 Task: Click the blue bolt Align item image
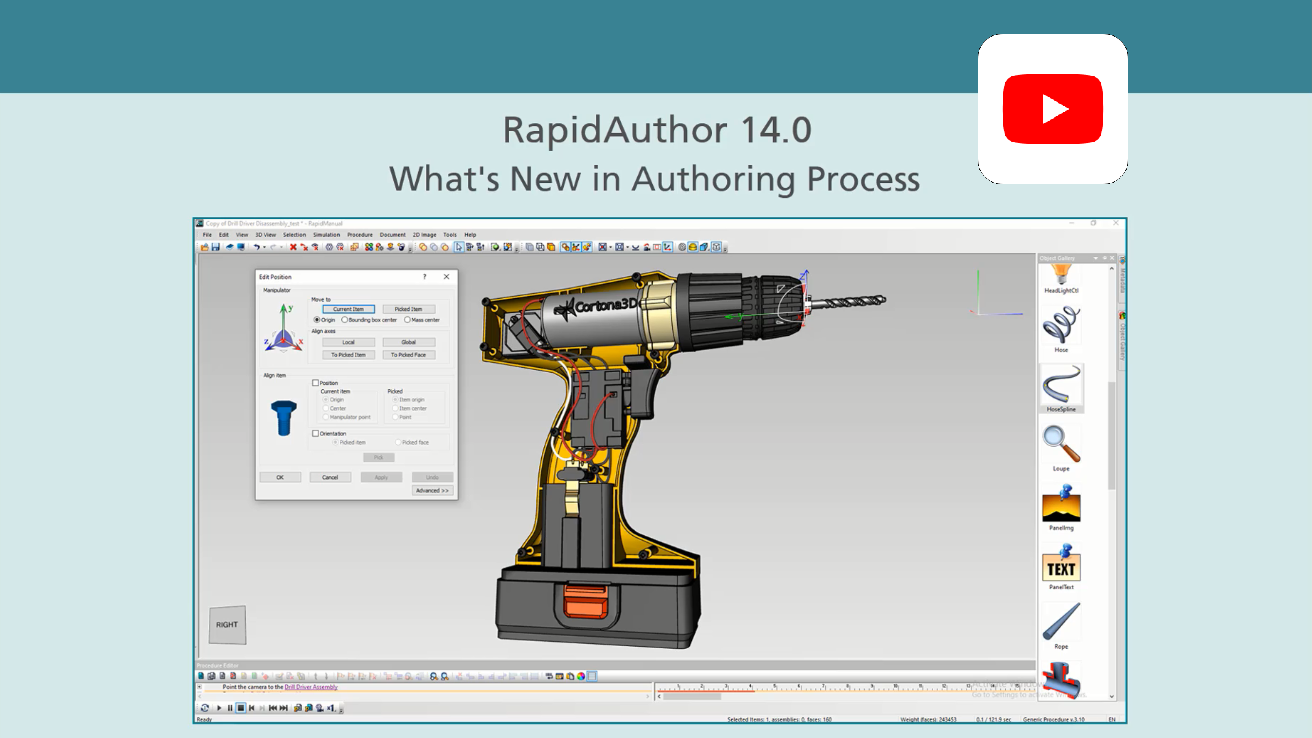284,416
